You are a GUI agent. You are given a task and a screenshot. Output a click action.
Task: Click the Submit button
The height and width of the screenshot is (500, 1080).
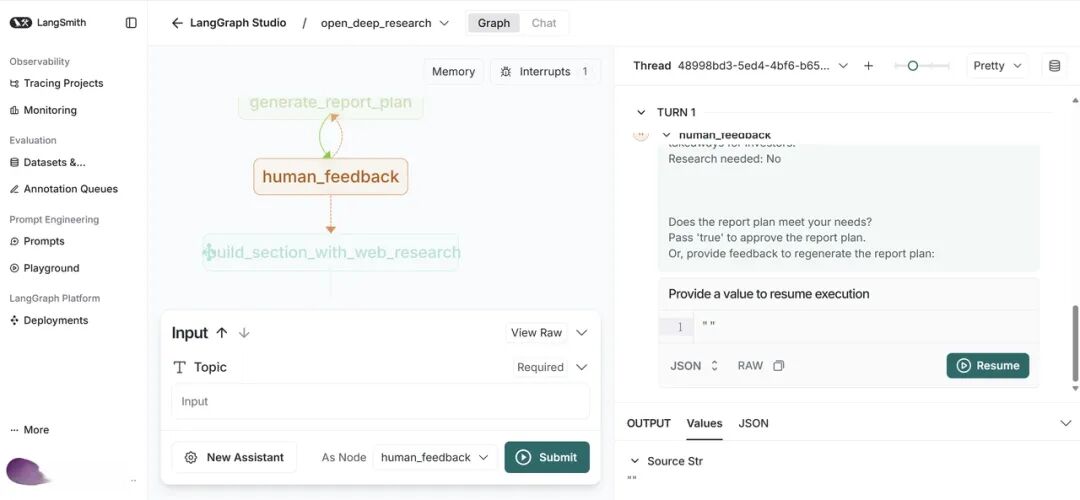click(547, 457)
